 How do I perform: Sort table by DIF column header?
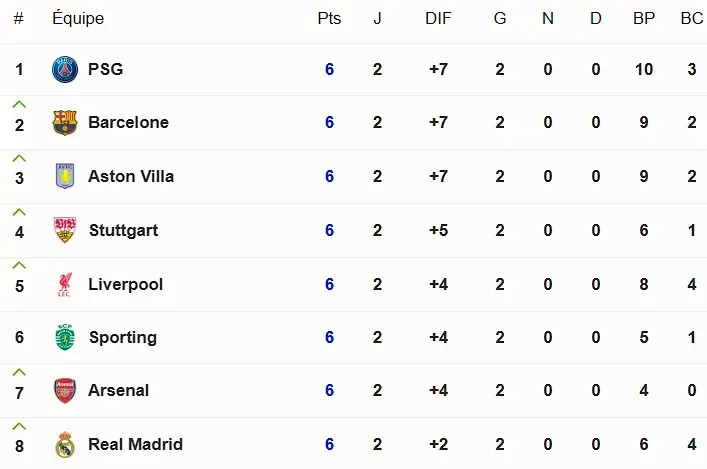[x=438, y=18]
